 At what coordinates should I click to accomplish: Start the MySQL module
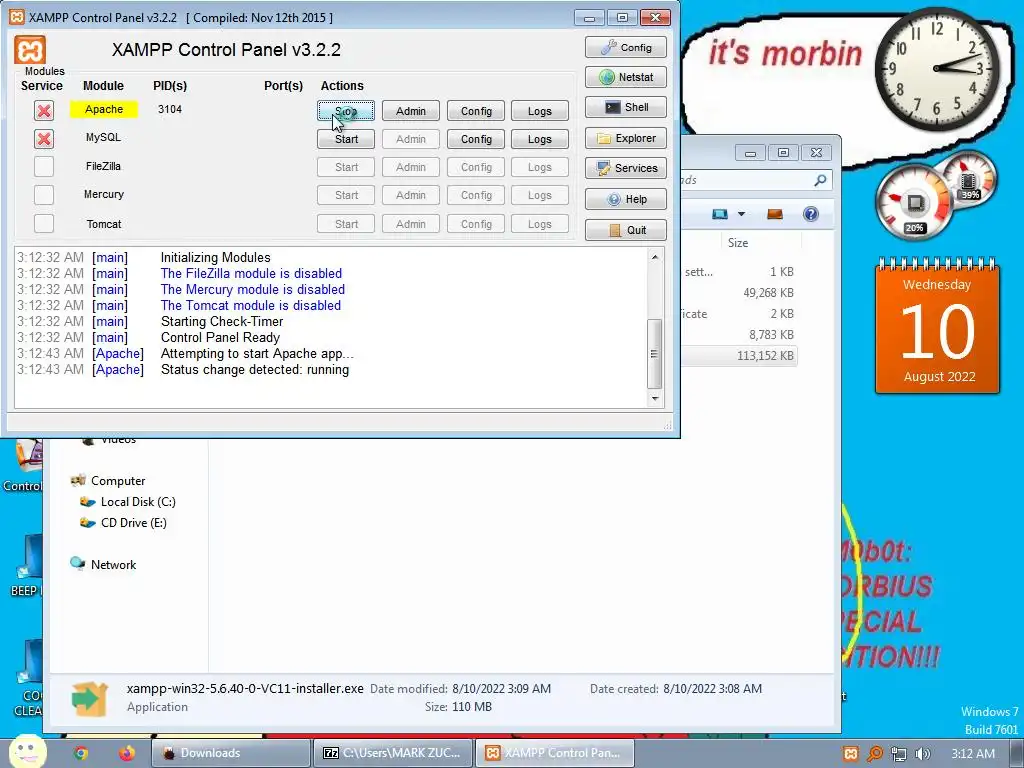pyautogui.click(x=346, y=139)
